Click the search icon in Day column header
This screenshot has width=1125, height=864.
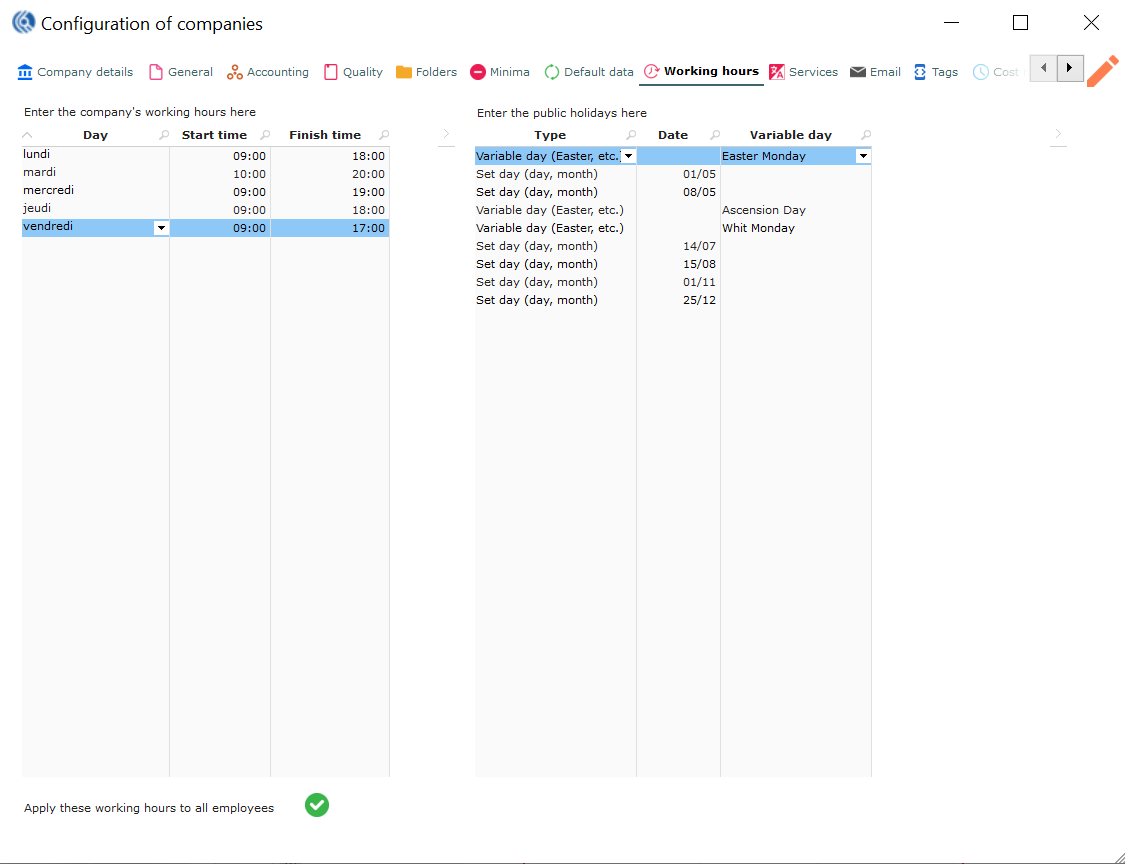[x=164, y=135]
